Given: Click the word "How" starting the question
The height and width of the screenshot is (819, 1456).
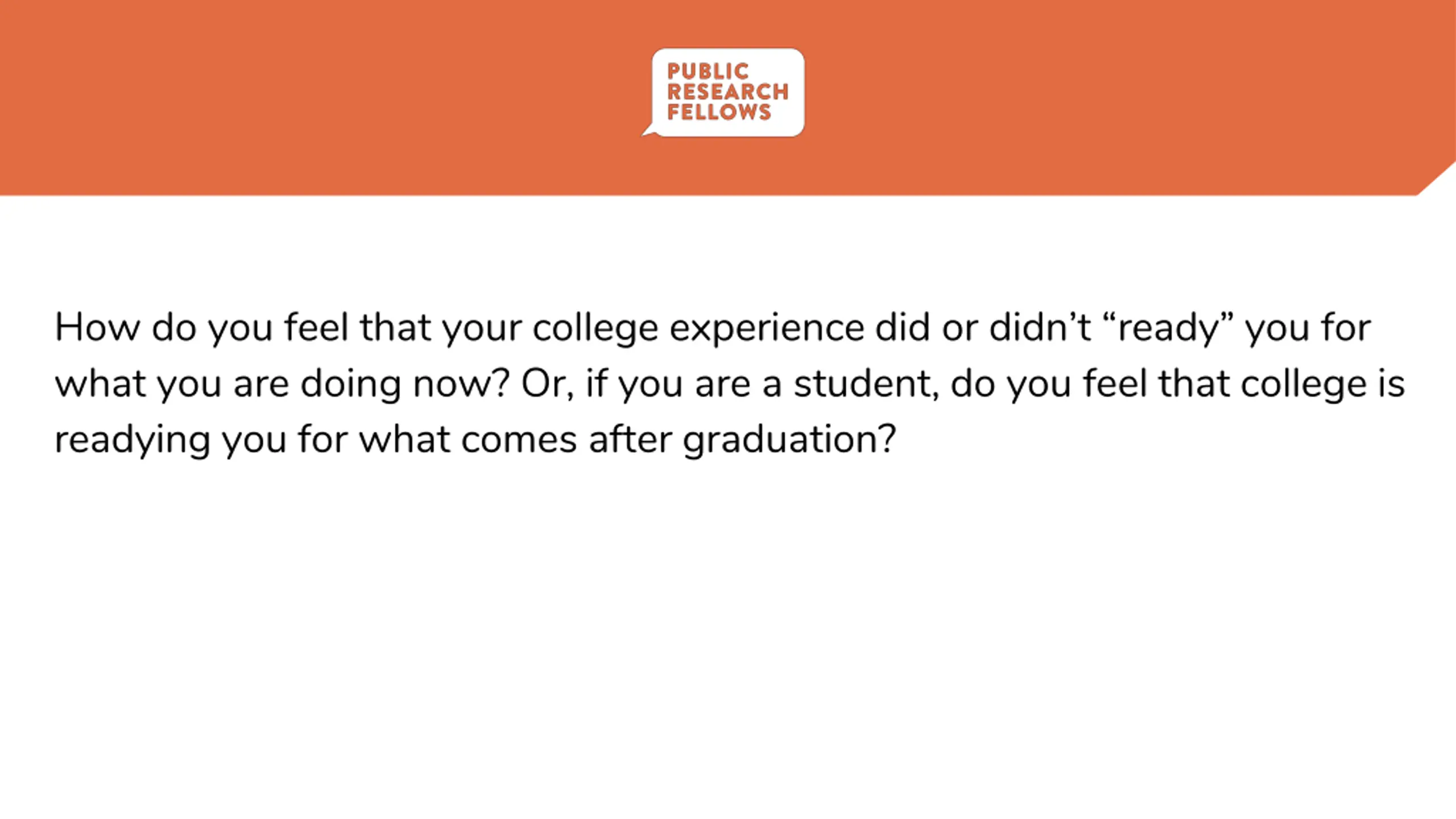Looking at the screenshot, I should click(97, 328).
